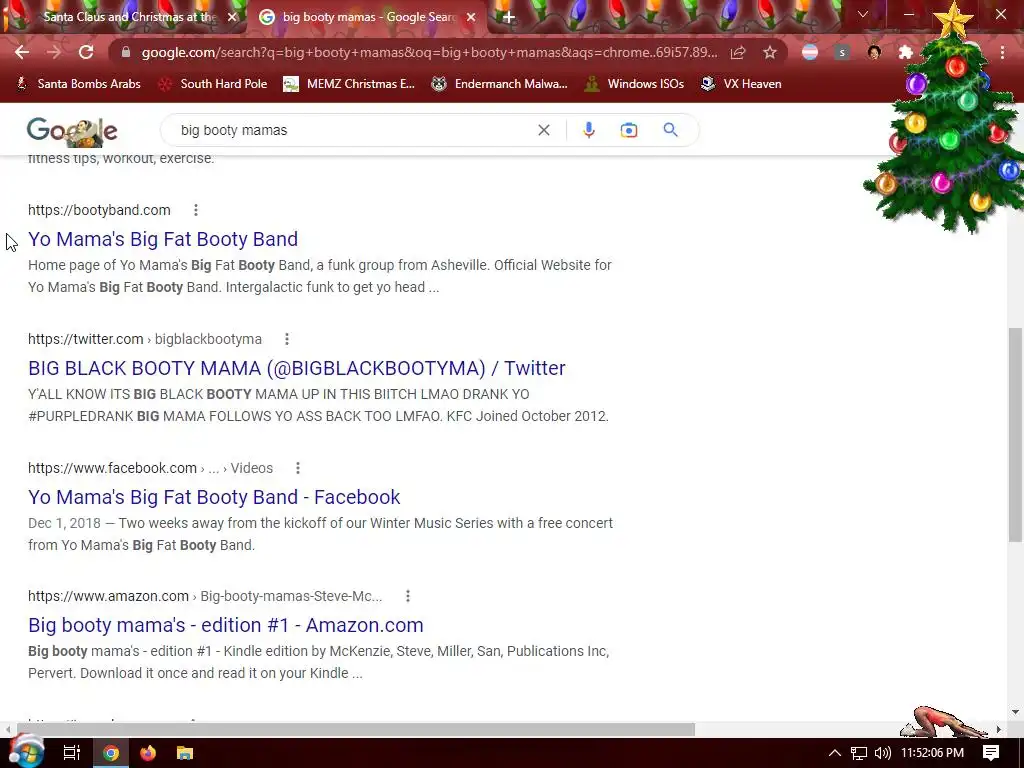Show hidden system tray icons

tap(835, 753)
